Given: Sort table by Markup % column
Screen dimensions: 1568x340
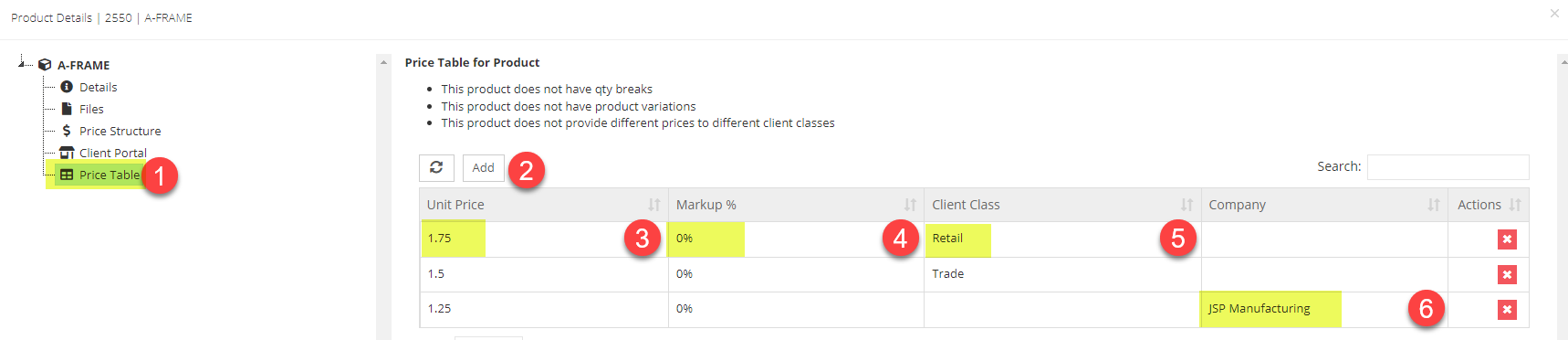Looking at the screenshot, I should click(796, 205).
